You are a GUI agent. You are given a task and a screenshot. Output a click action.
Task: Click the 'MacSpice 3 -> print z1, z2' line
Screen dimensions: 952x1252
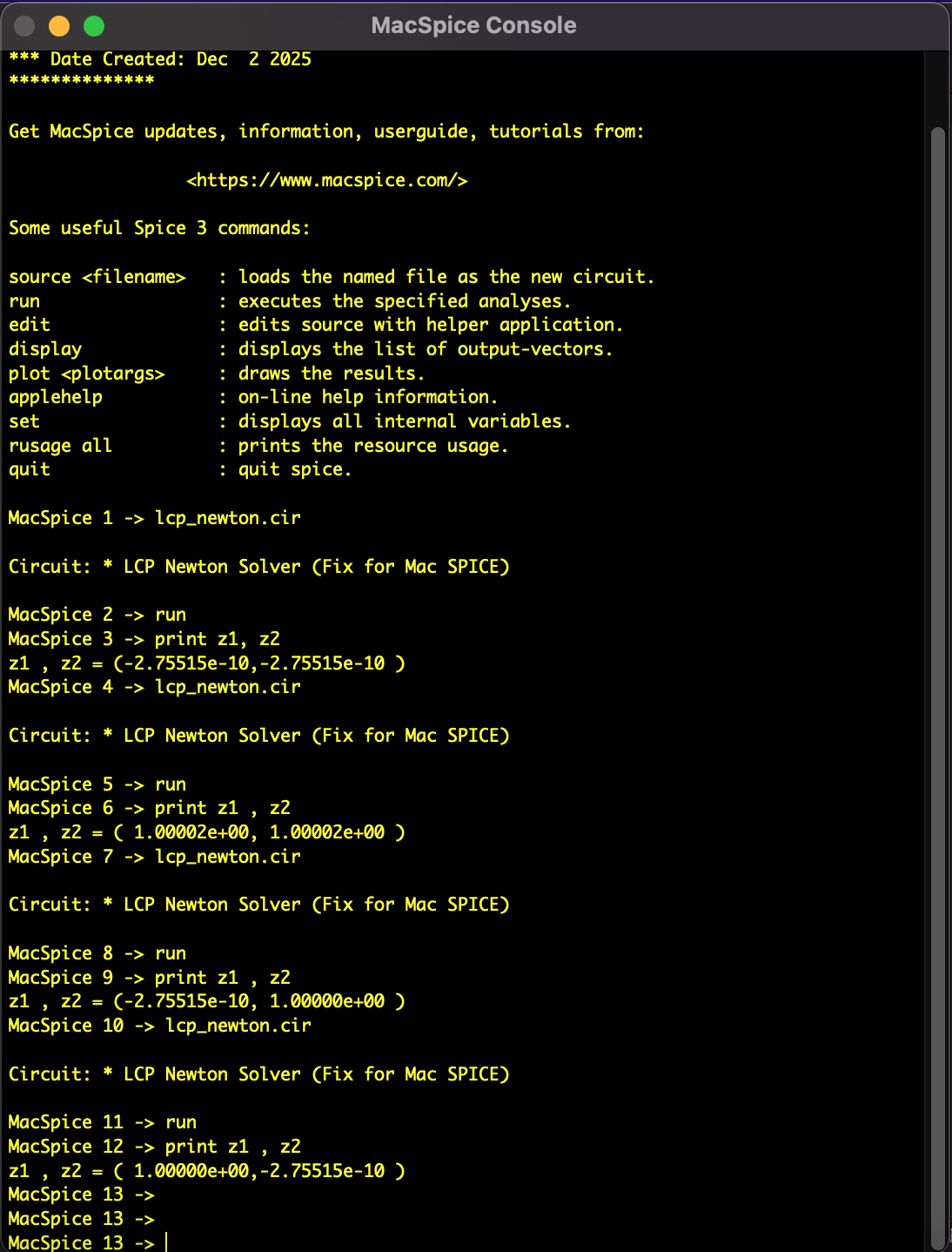pos(144,639)
